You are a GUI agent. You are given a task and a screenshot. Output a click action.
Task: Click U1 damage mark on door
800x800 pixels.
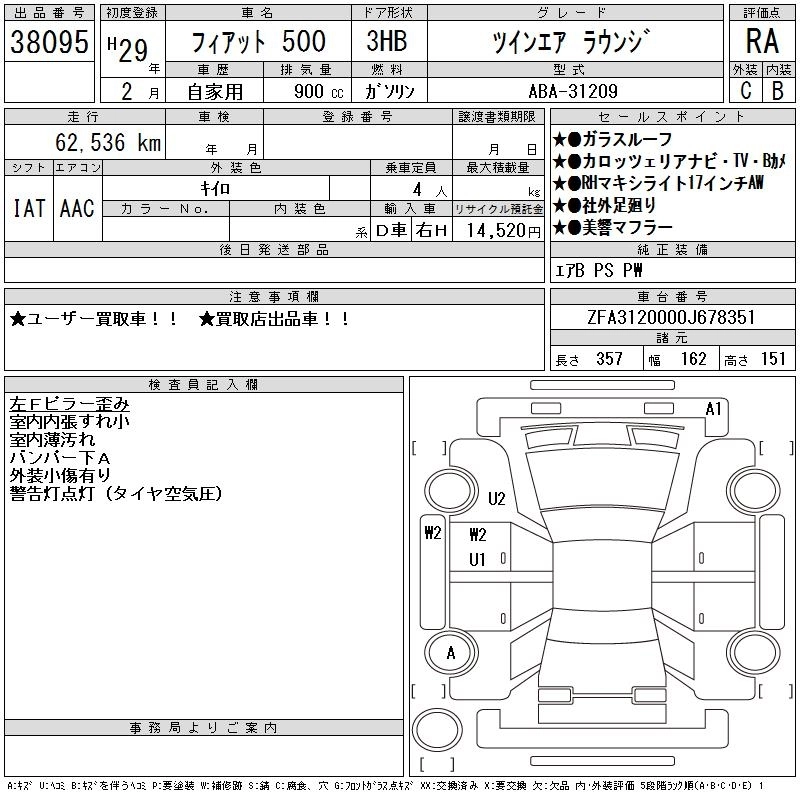click(477, 560)
